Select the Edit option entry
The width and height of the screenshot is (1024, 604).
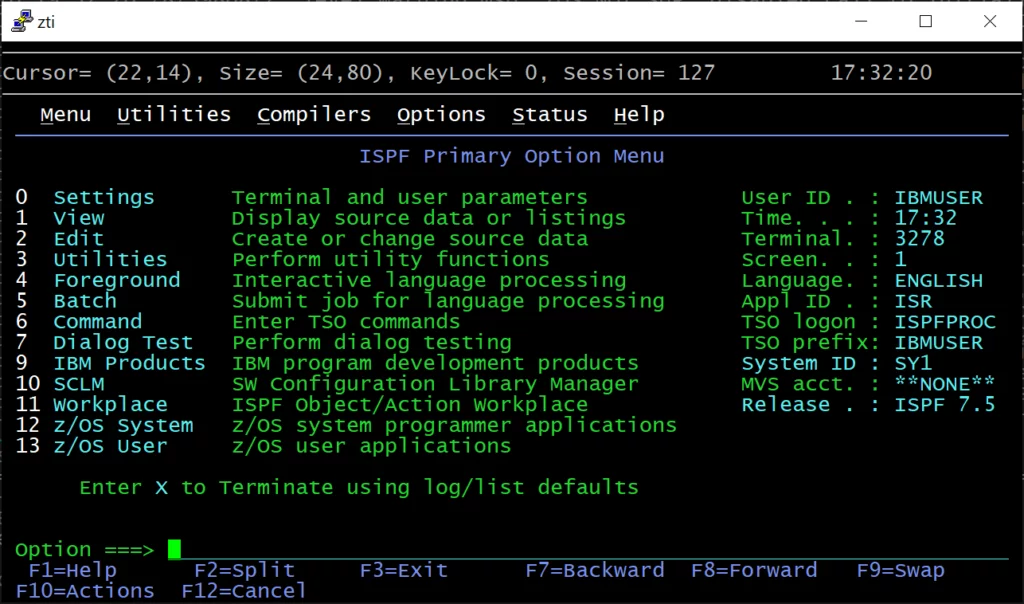click(x=78, y=239)
